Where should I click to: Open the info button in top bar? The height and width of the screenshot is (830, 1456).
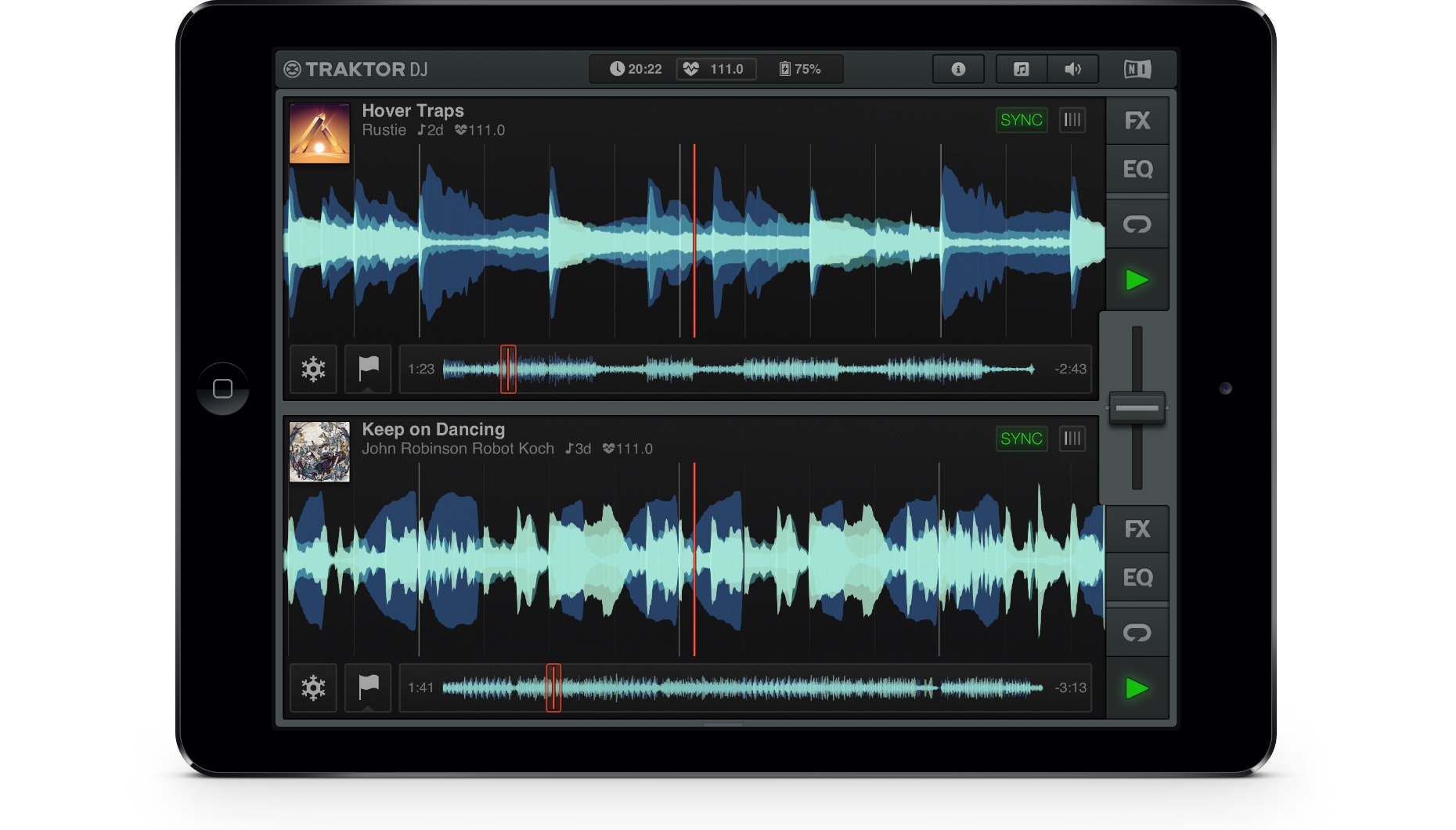(x=957, y=69)
